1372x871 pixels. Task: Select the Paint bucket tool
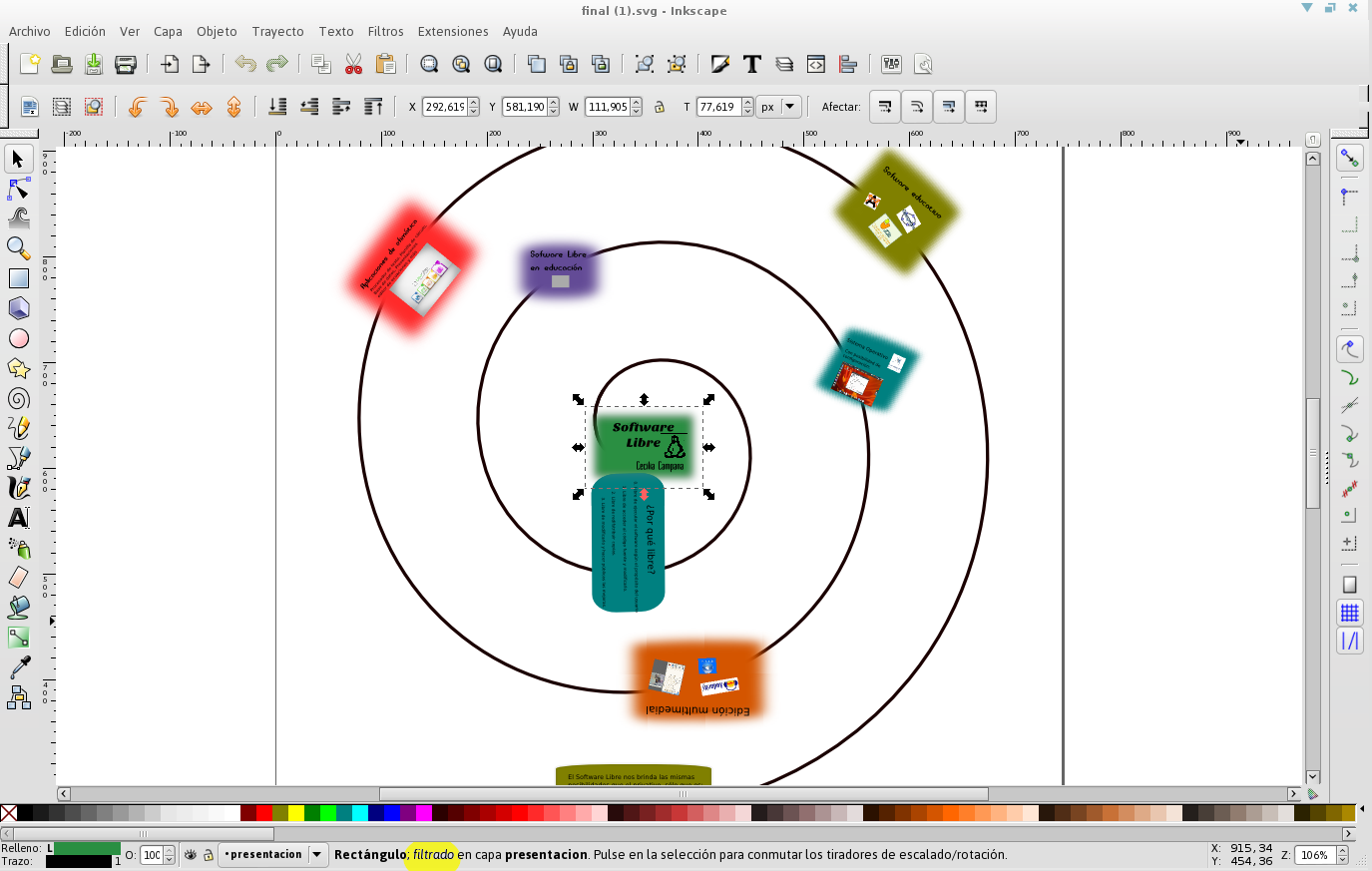pyautogui.click(x=18, y=607)
